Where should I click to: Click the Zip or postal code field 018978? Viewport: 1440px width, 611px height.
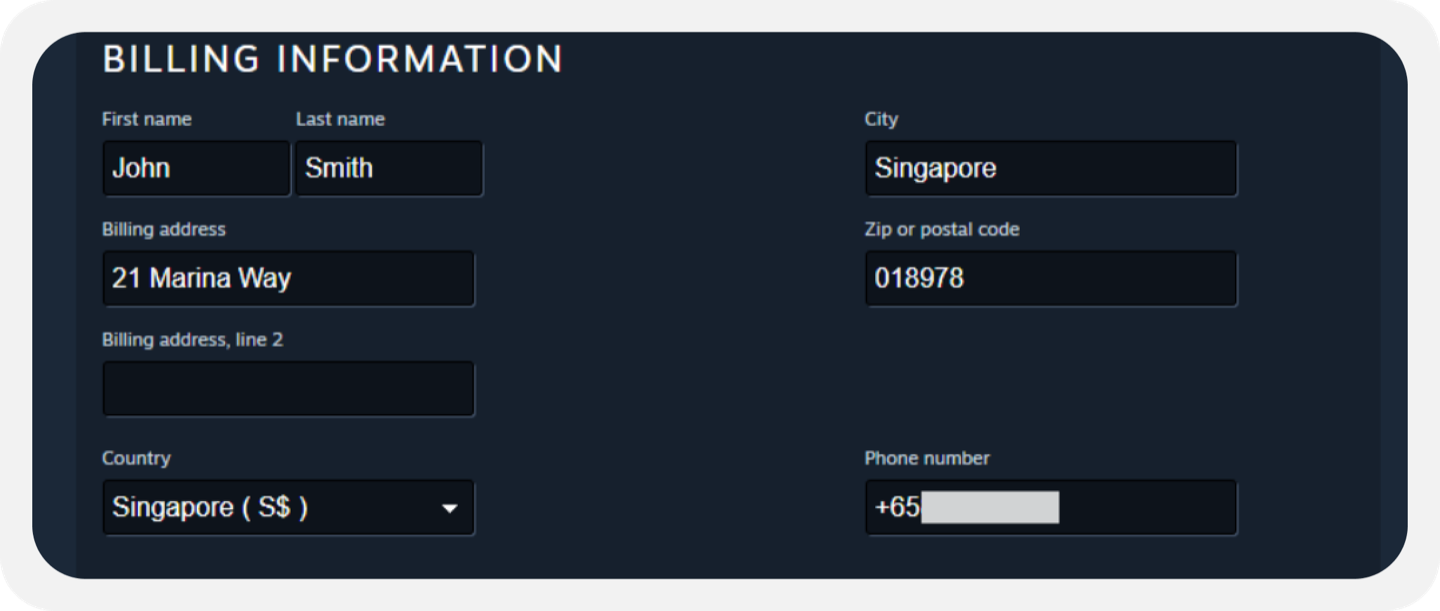[x=1051, y=278]
